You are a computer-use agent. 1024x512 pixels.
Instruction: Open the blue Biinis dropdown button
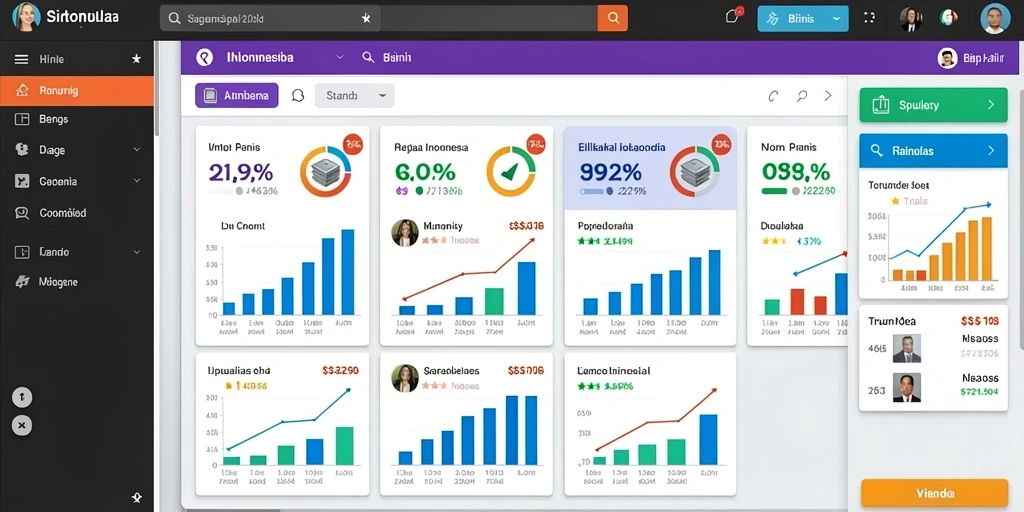point(803,19)
